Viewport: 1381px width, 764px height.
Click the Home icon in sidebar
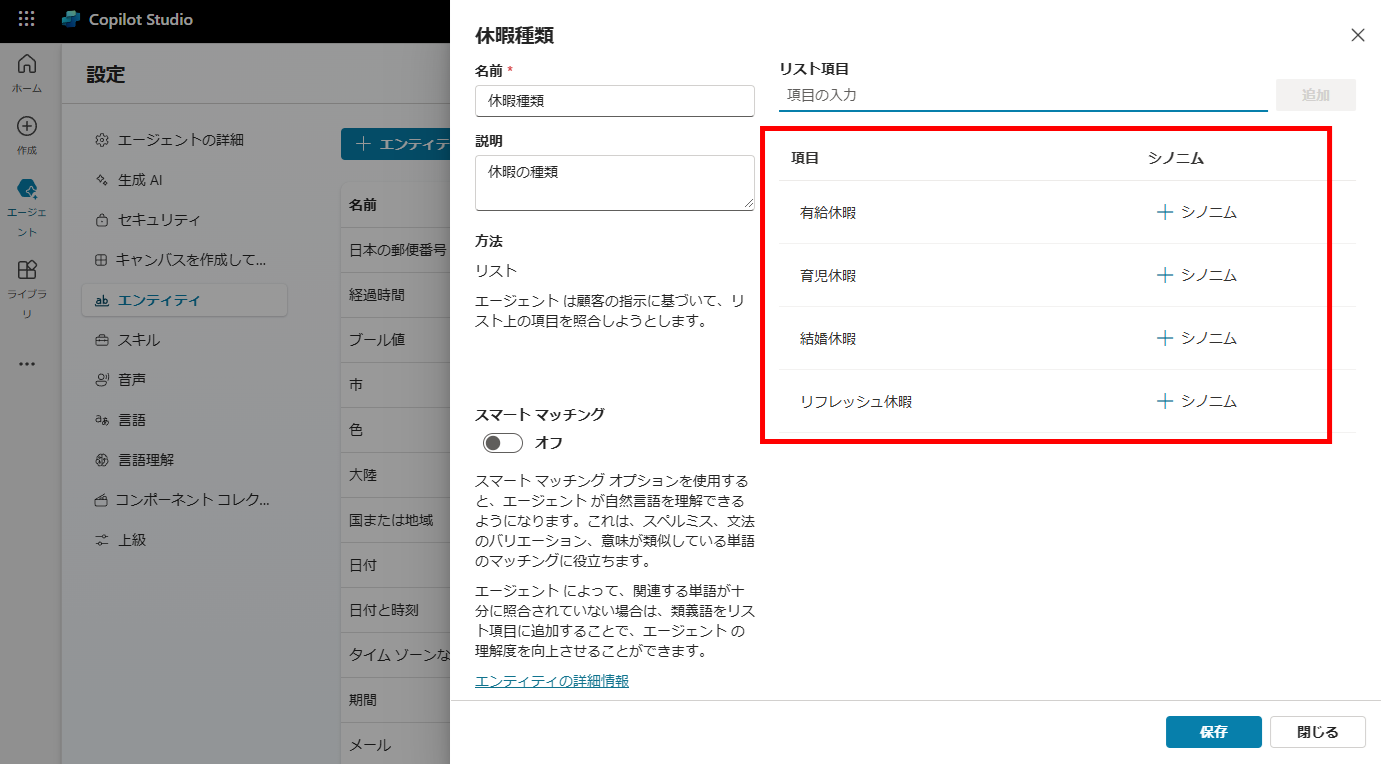pos(27,65)
